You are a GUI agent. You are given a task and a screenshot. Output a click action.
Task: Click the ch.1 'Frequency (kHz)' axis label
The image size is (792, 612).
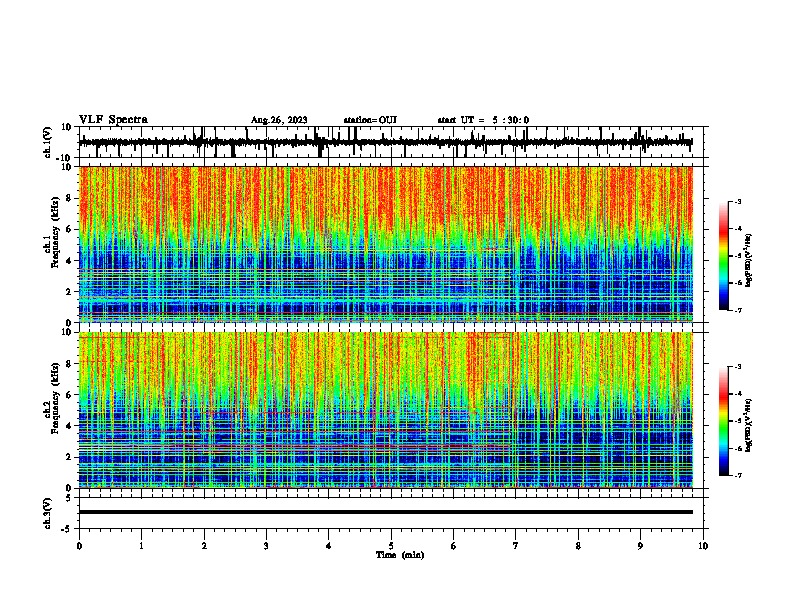pos(55,232)
